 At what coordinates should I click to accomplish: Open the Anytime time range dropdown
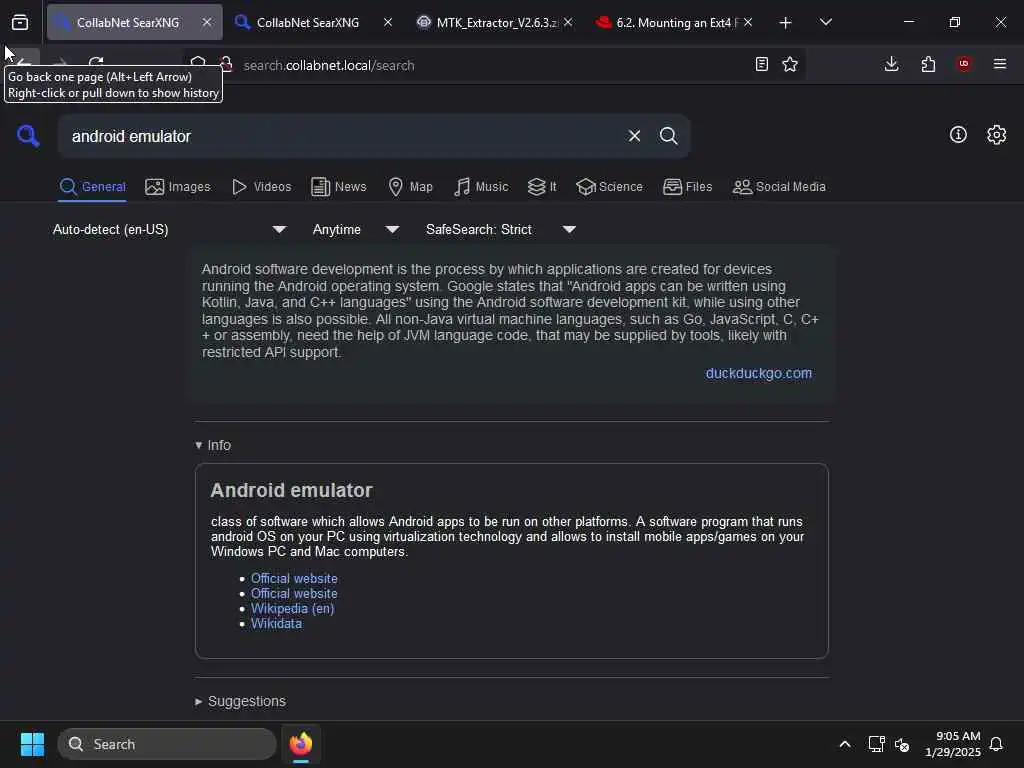[355, 229]
